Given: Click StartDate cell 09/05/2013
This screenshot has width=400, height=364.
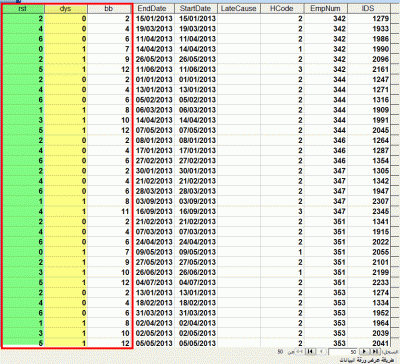Looking at the screenshot, I should click(197, 252).
